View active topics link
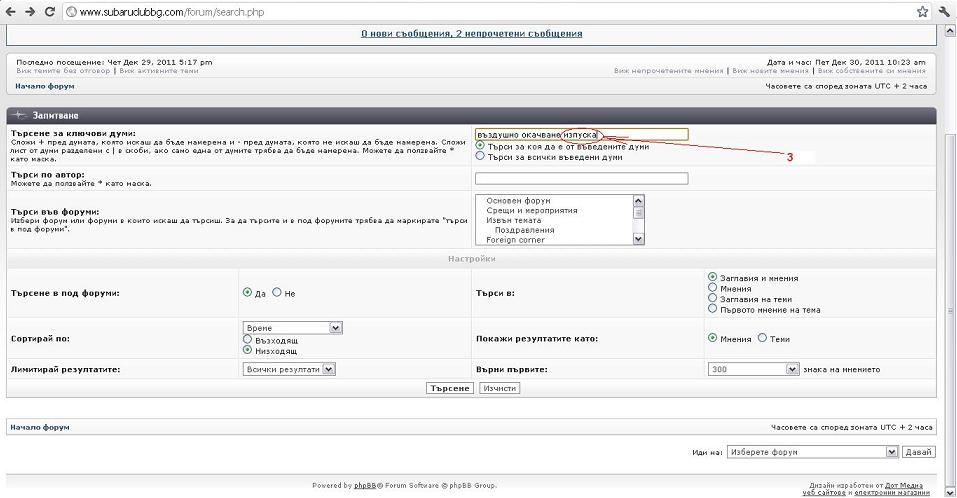This screenshot has width=957, height=498. [159, 71]
